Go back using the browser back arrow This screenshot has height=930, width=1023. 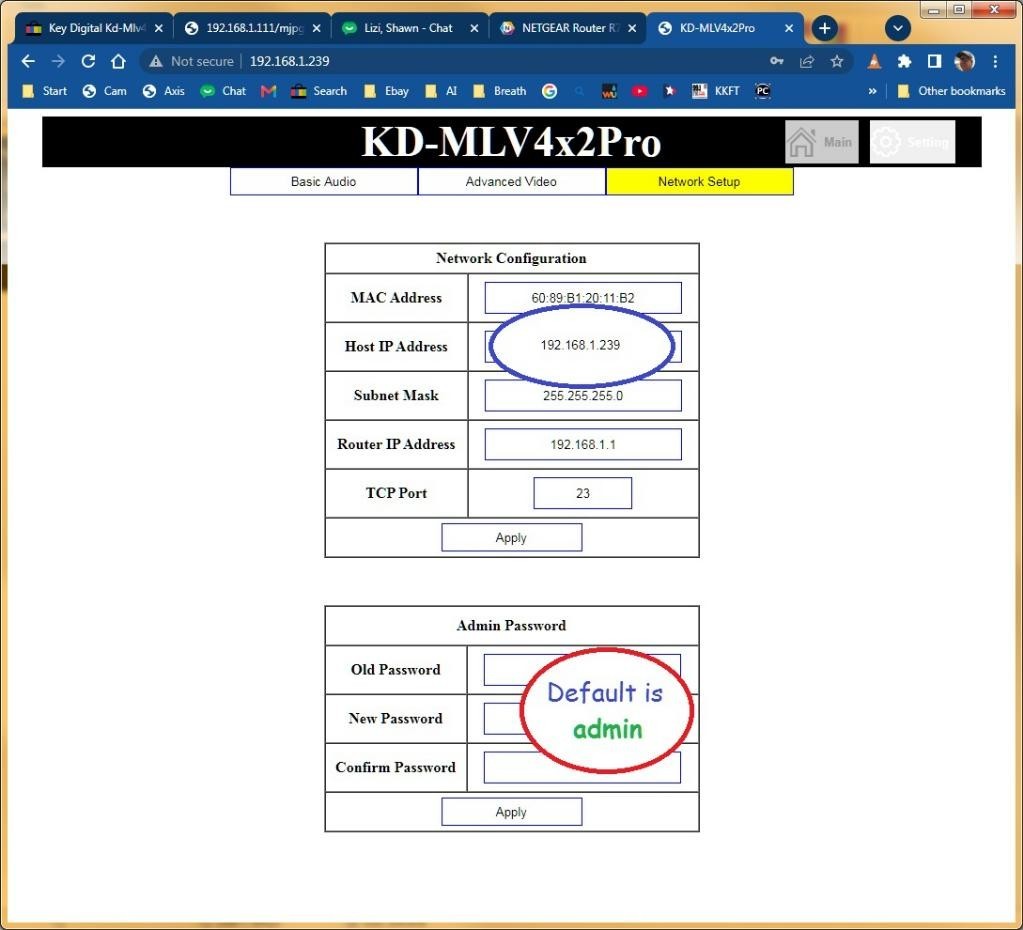[x=27, y=61]
